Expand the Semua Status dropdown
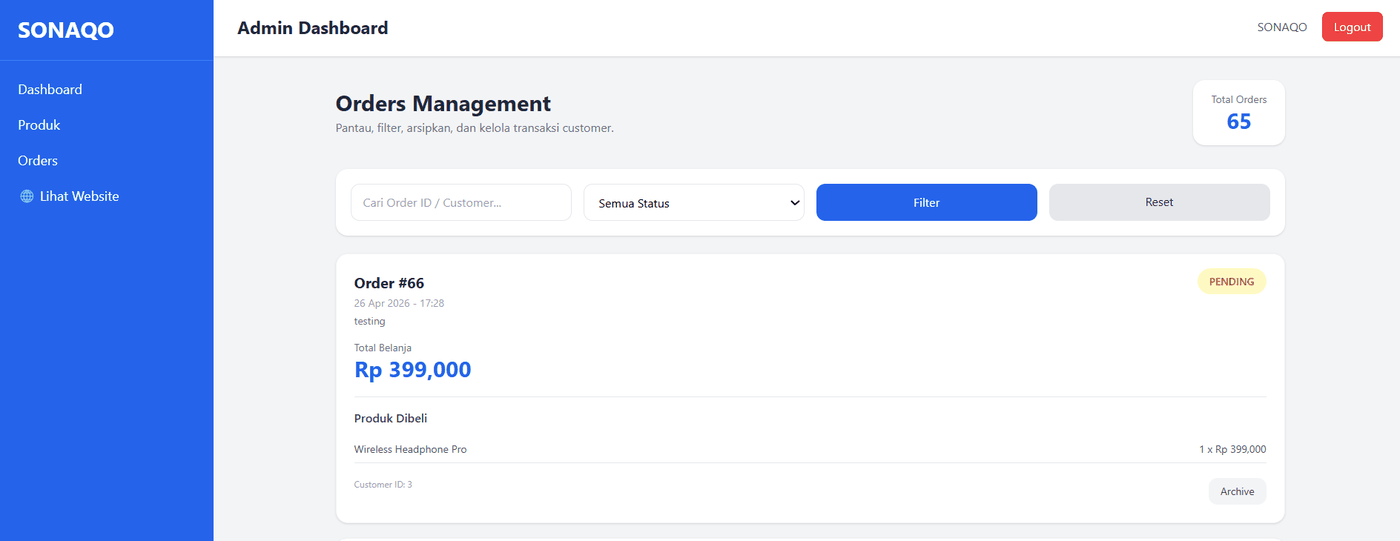The height and width of the screenshot is (541, 1400). (x=694, y=202)
